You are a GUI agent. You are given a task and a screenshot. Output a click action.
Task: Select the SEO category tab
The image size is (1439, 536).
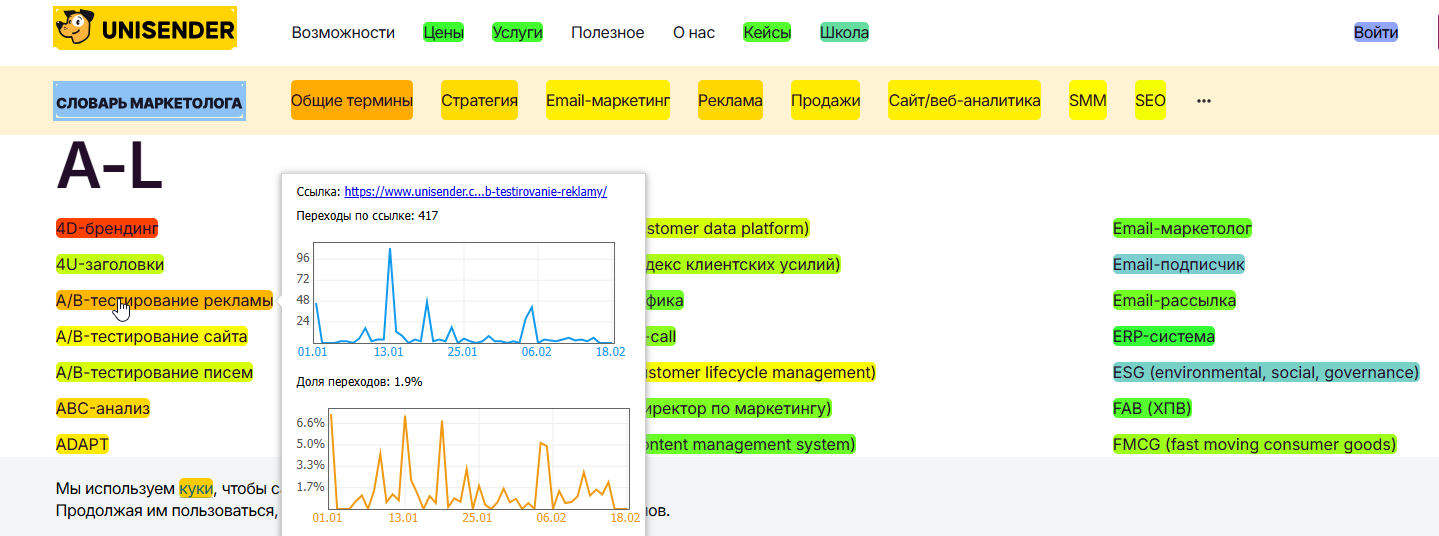pyautogui.click(x=1150, y=100)
